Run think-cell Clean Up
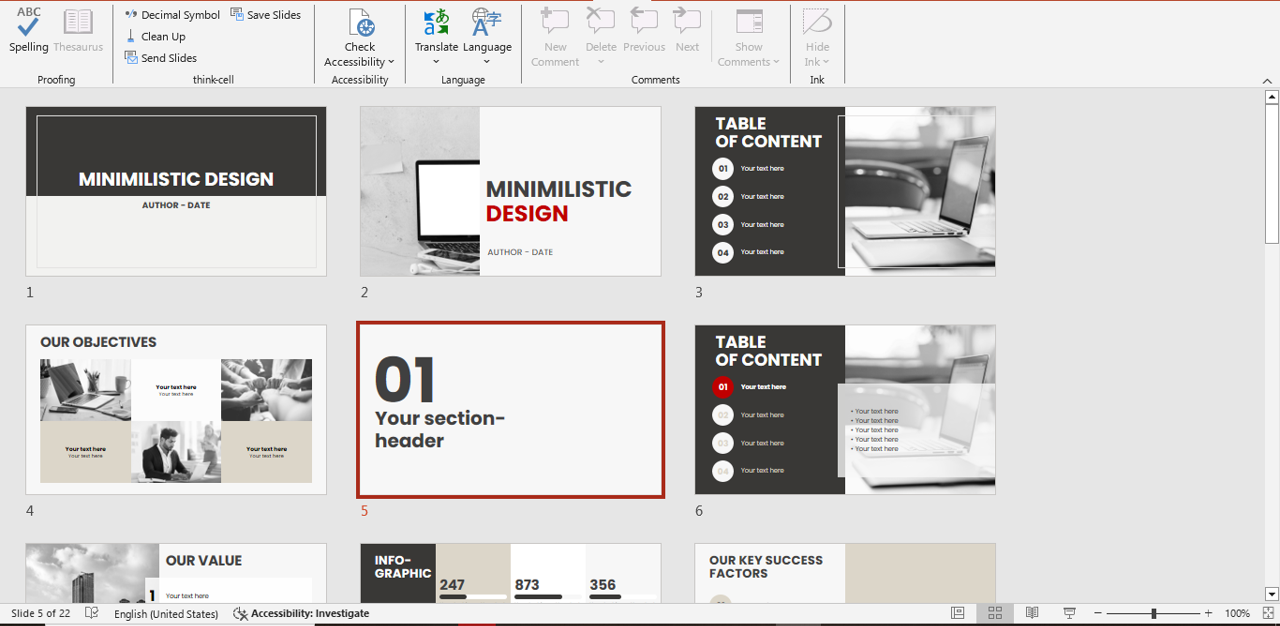The height and width of the screenshot is (626, 1280). pos(155,36)
